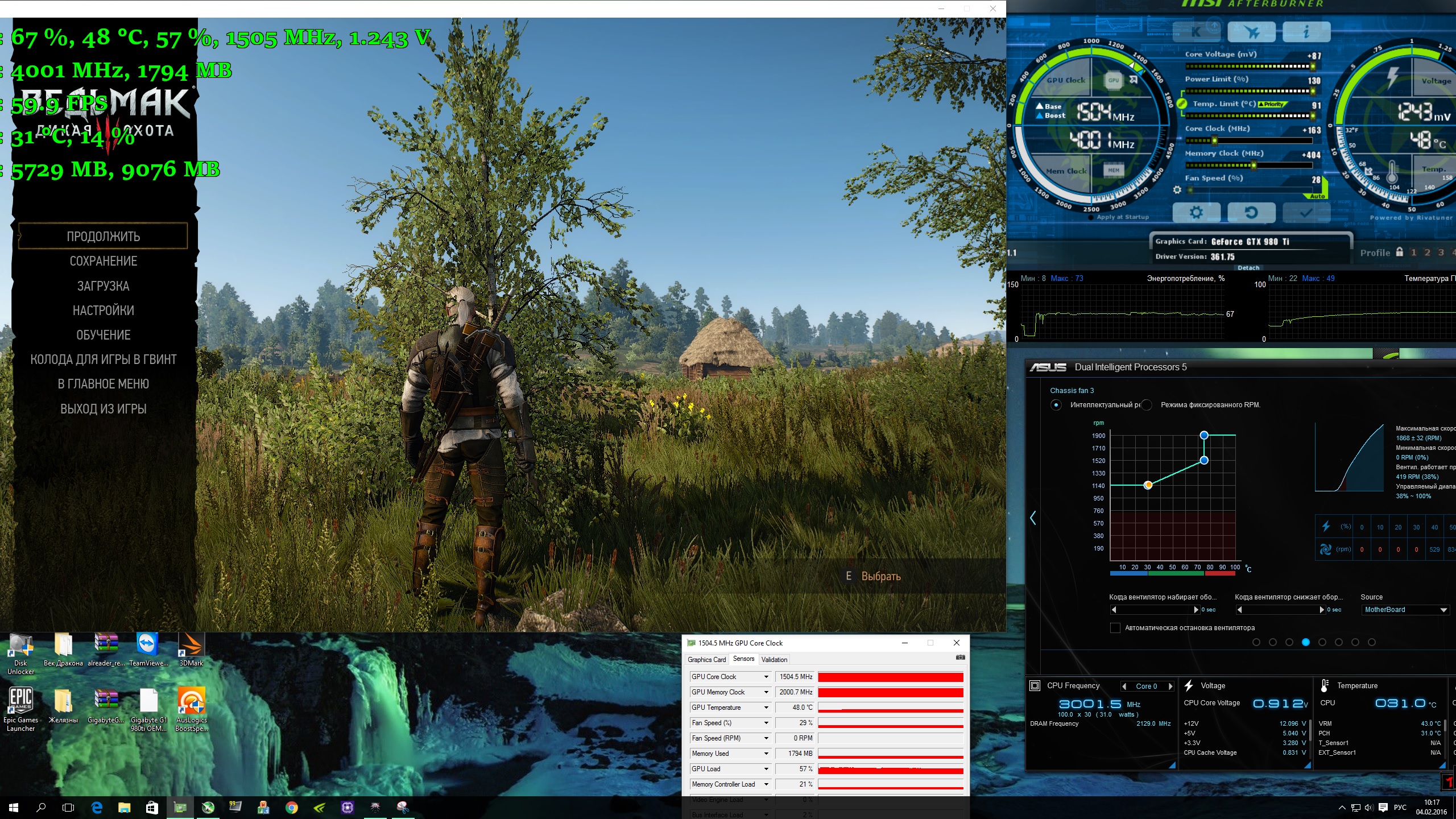
Task: Click НАСТРОЙКИ in the game menu
Action: 103,311
